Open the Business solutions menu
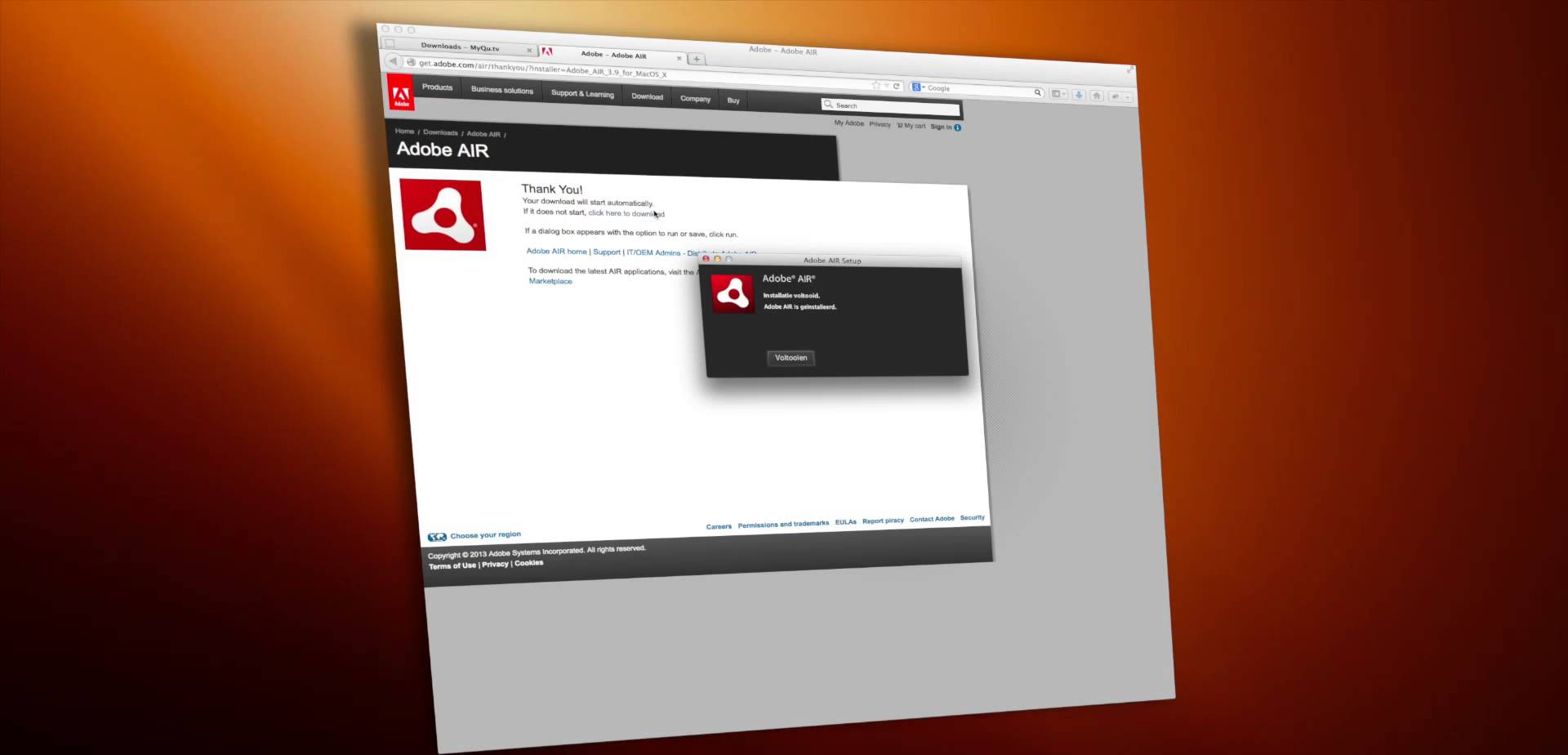The height and width of the screenshot is (755, 1568). [502, 90]
